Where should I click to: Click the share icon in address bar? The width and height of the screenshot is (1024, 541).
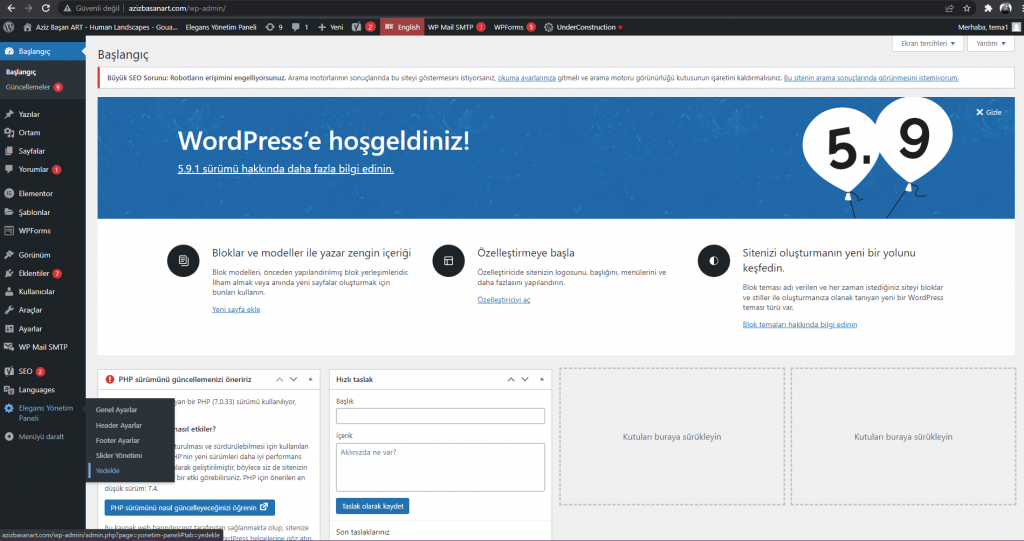(949, 8)
